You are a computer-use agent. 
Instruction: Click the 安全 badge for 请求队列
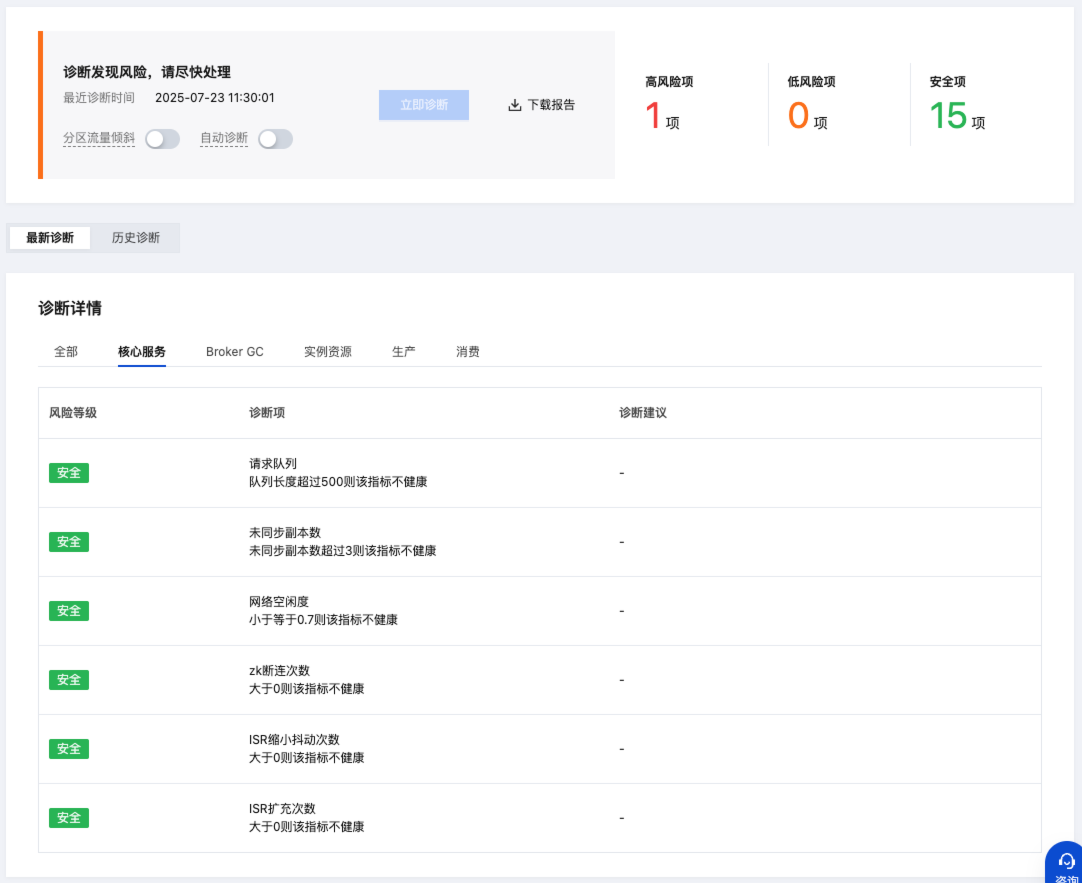pyautogui.click(x=69, y=473)
